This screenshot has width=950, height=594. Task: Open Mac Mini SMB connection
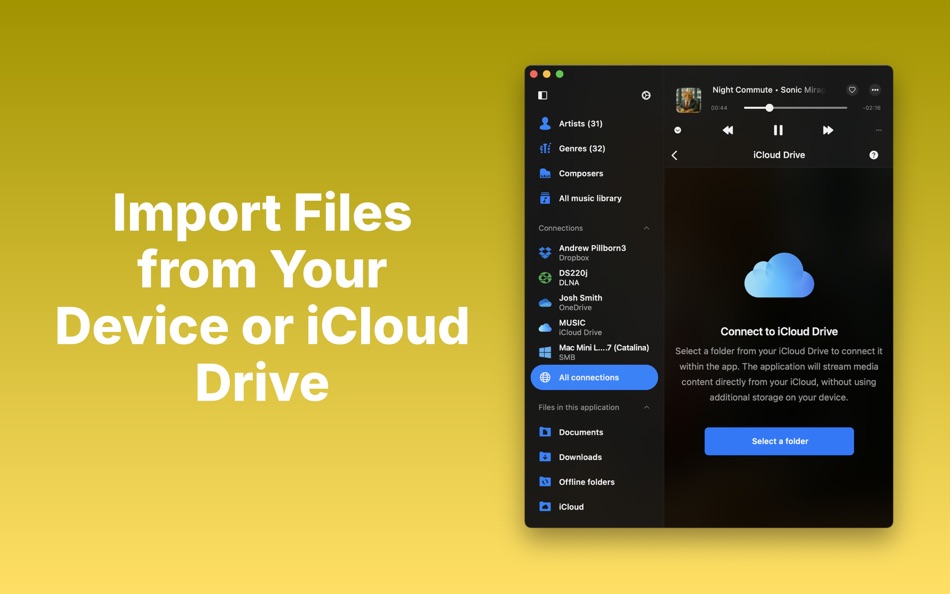pyautogui.click(x=594, y=352)
